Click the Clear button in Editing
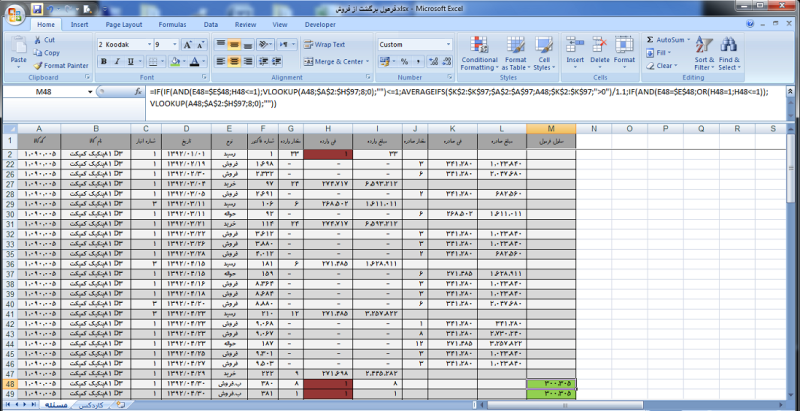Image resolution: width=800 pixels, height=411 pixels. pyautogui.click(x=661, y=65)
